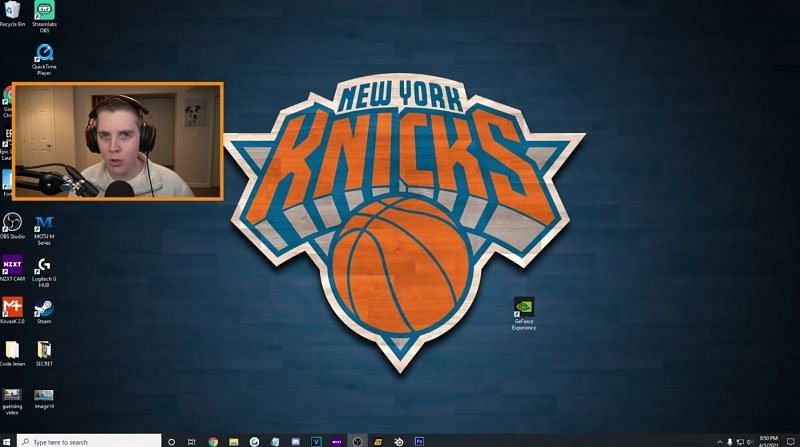Show hidden system tray icons

719,442
